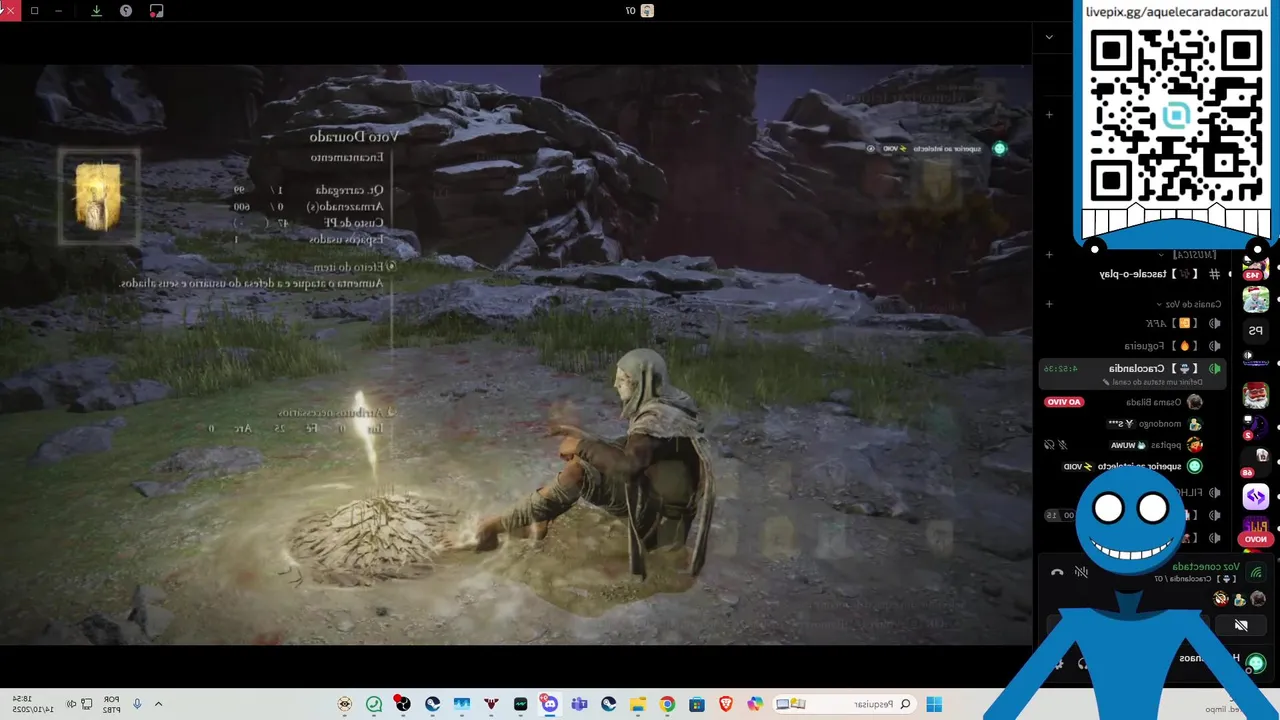
Task: Click the AO VIVO live badge
Action: coord(1064,402)
